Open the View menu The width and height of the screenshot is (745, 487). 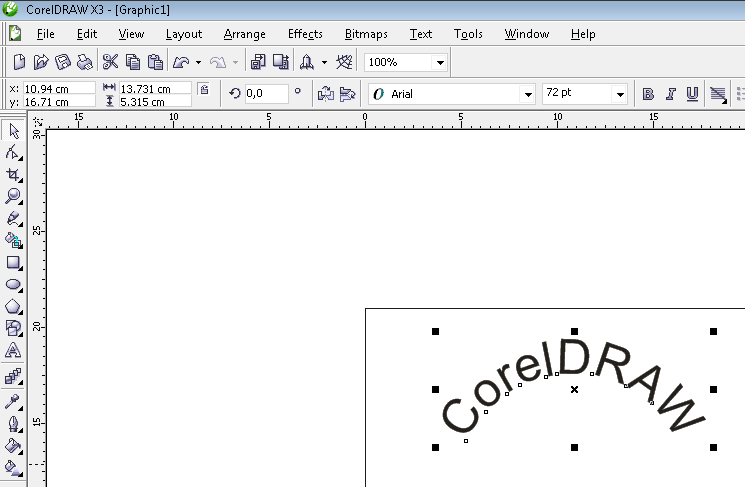coord(131,34)
